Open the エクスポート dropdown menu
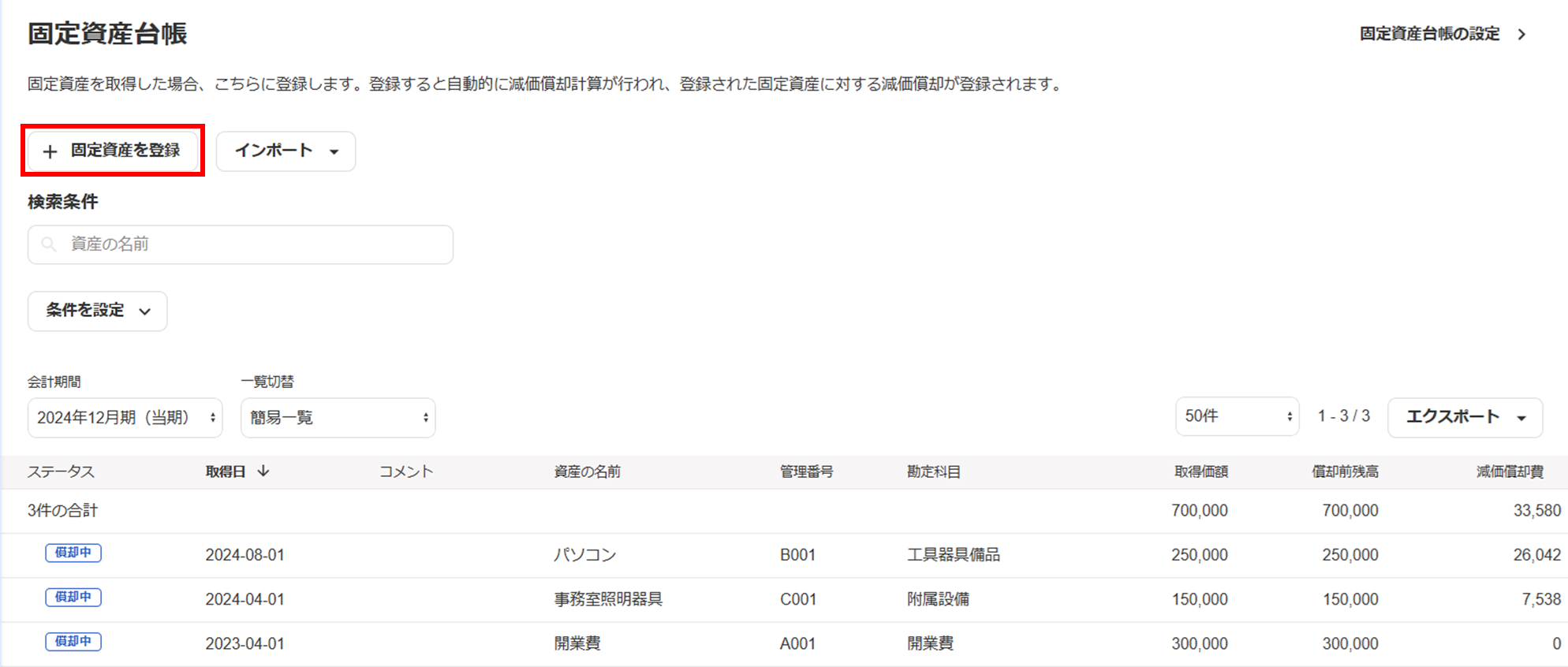The width and height of the screenshot is (1568, 667). (1465, 417)
